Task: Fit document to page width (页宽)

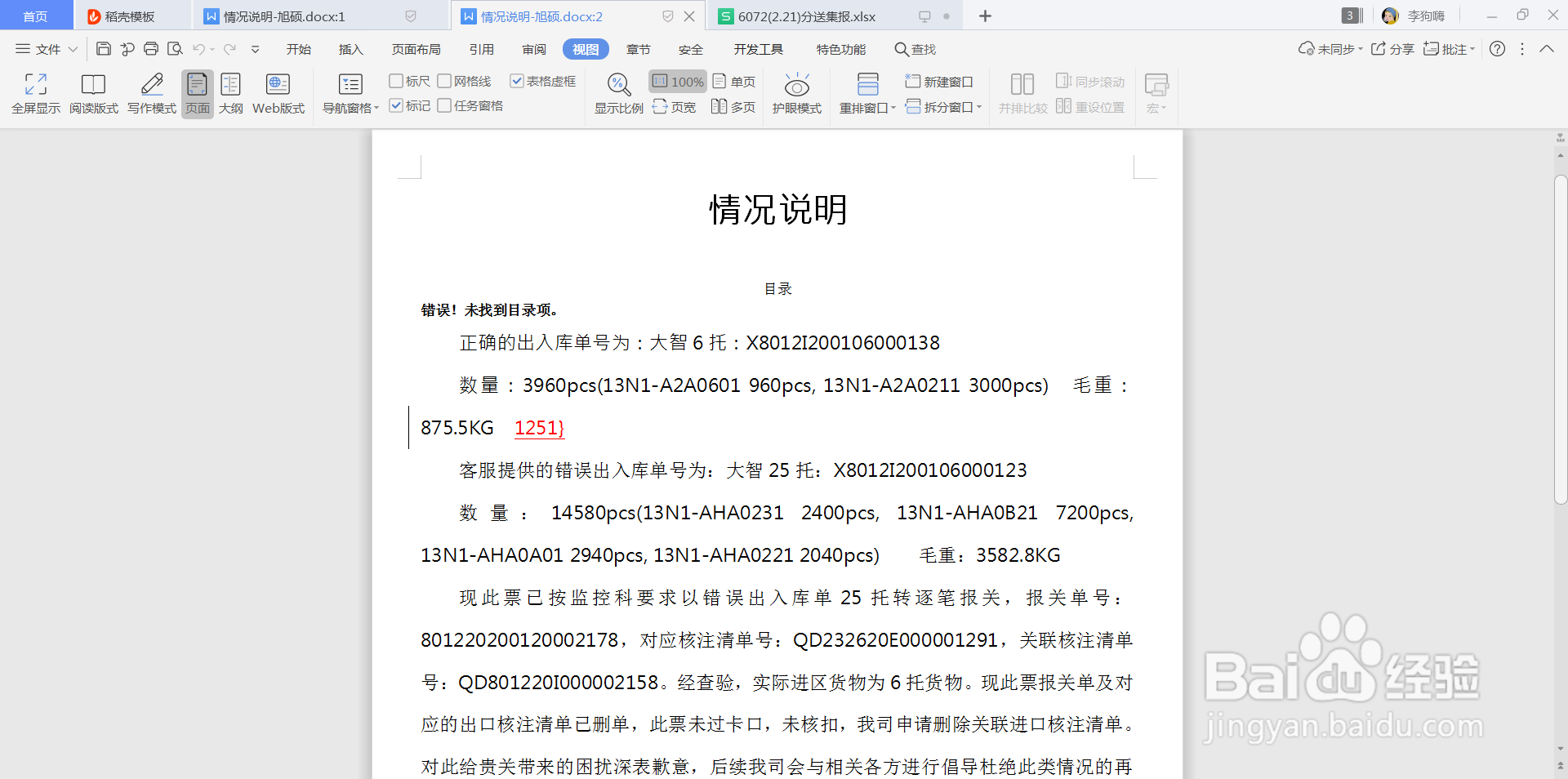Action: click(x=674, y=106)
